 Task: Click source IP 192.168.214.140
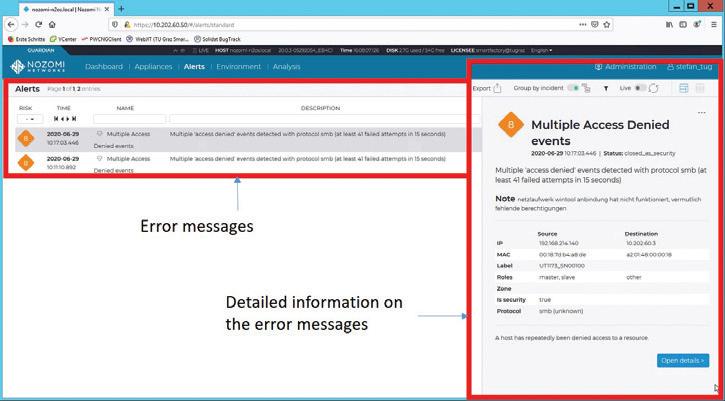point(559,243)
